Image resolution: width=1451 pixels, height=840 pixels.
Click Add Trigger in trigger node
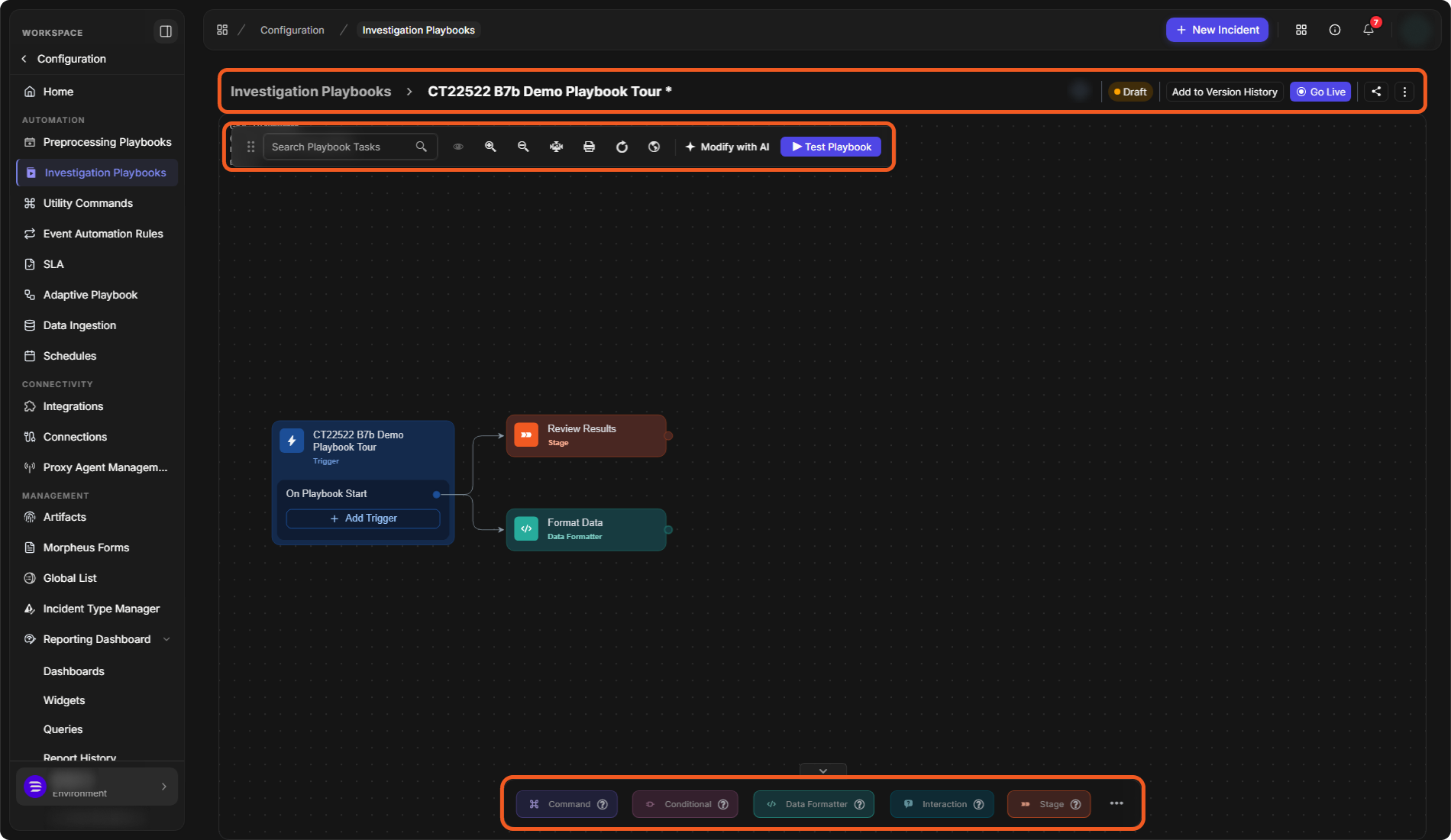click(363, 519)
